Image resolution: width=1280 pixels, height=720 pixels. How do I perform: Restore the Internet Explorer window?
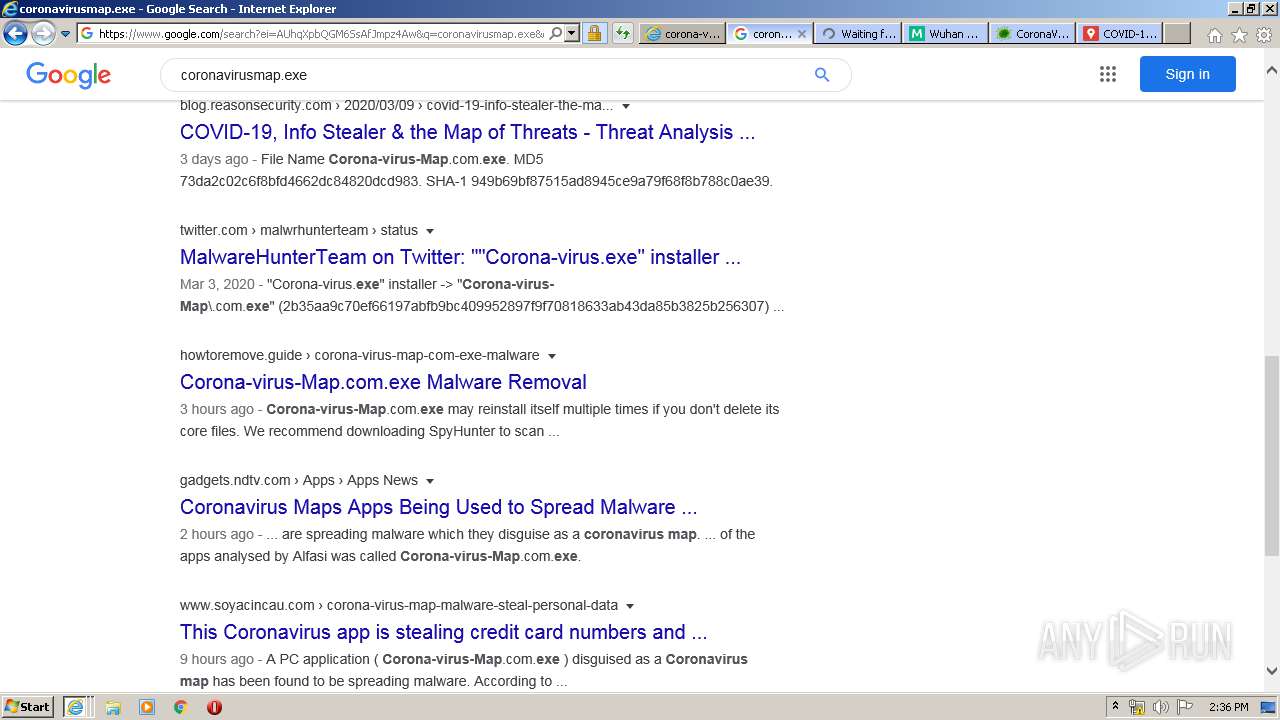pos(1251,9)
